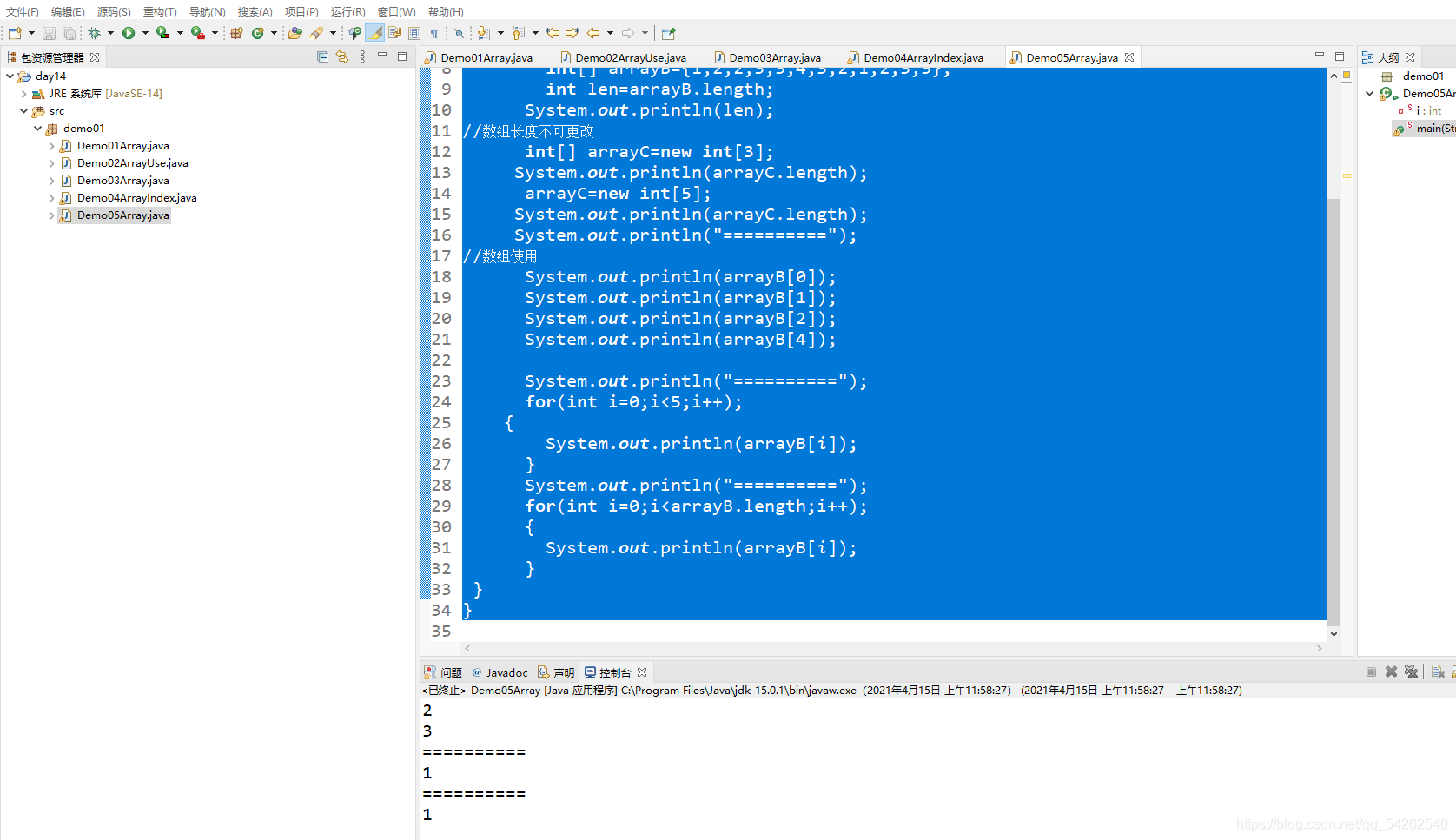Select Demo02ArrayUse.java in Package Explorer
The image size is (1456, 840).
[132, 163]
